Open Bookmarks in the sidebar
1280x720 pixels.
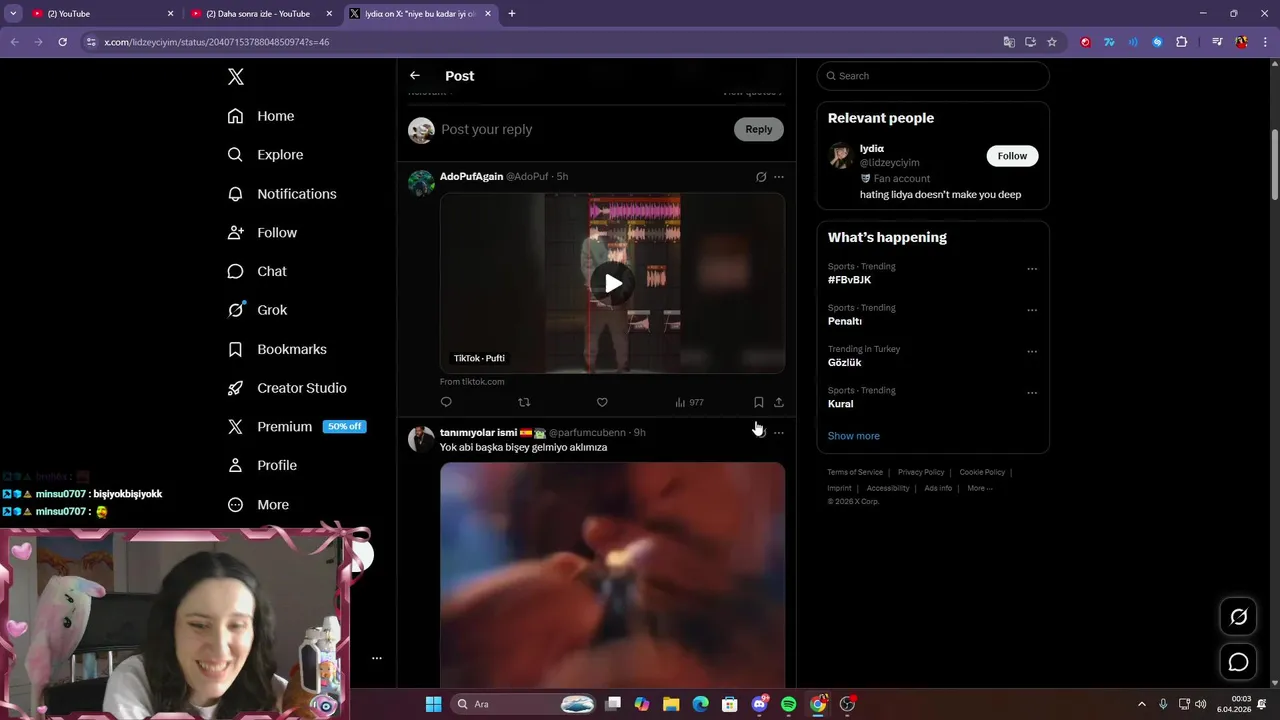277,349
